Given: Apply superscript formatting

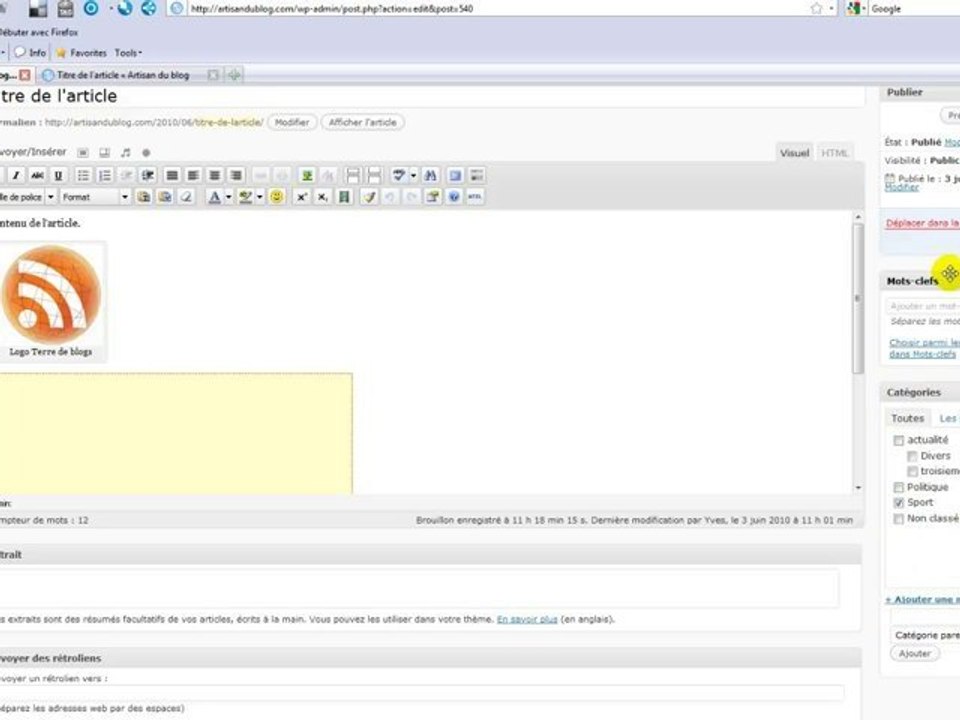Looking at the screenshot, I should (x=301, y=197).
